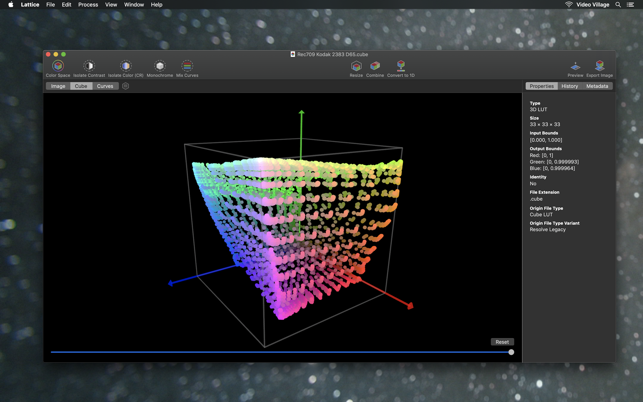Show the History panel tab
This screenshot has height=402, width=643.
569,86
